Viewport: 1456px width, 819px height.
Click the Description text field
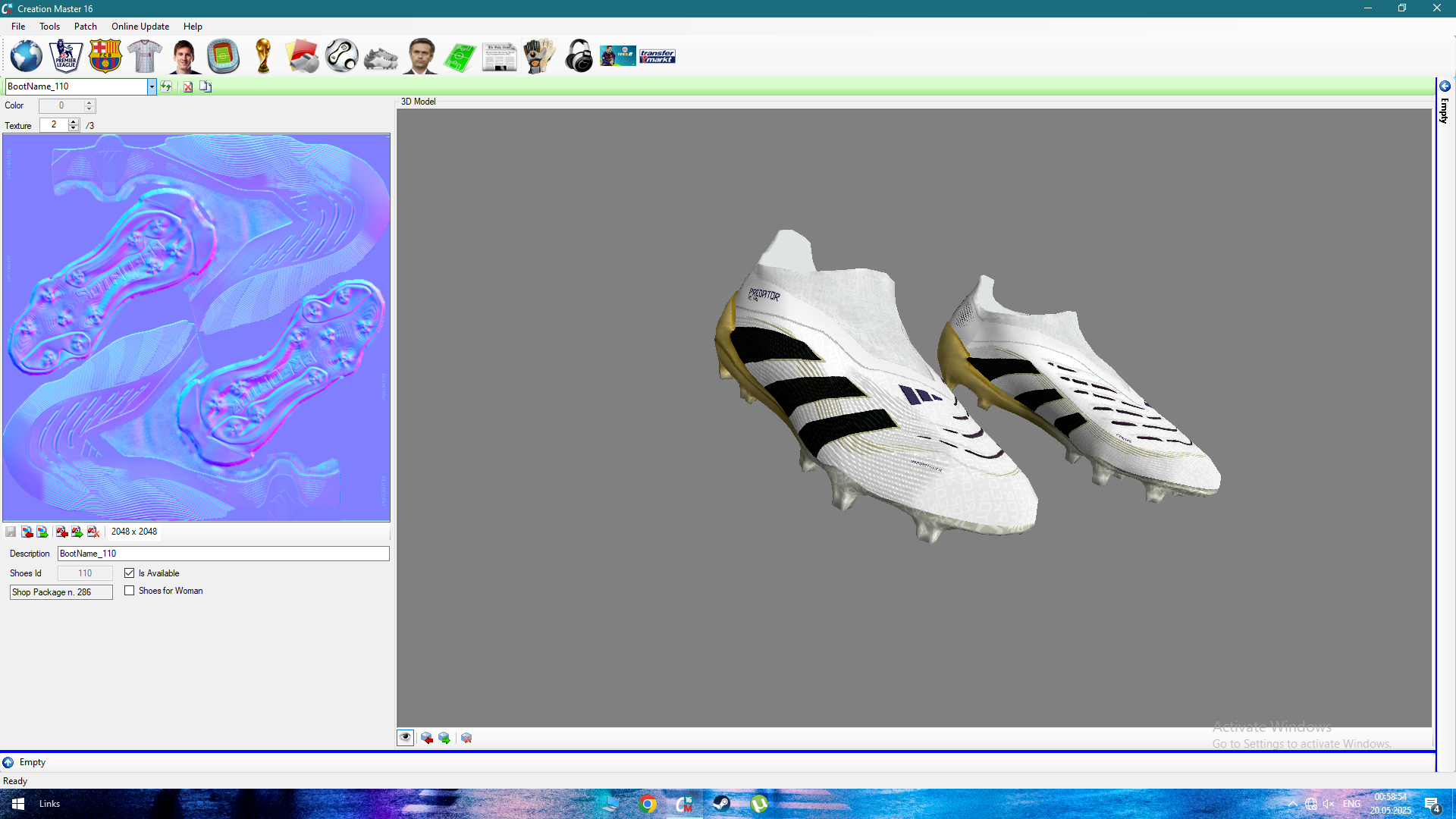coord(224,554)
